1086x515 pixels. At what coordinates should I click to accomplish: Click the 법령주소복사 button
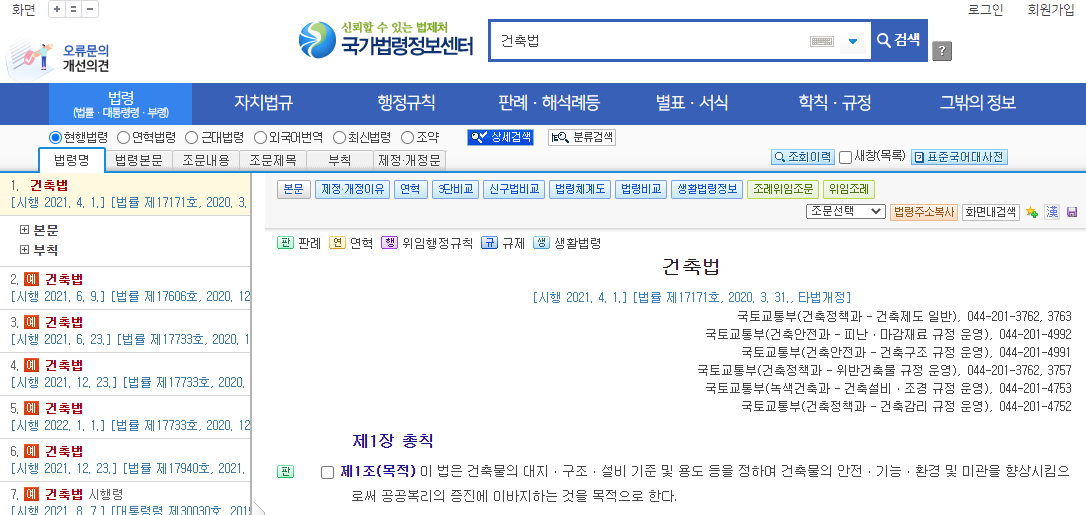point(924,212)
